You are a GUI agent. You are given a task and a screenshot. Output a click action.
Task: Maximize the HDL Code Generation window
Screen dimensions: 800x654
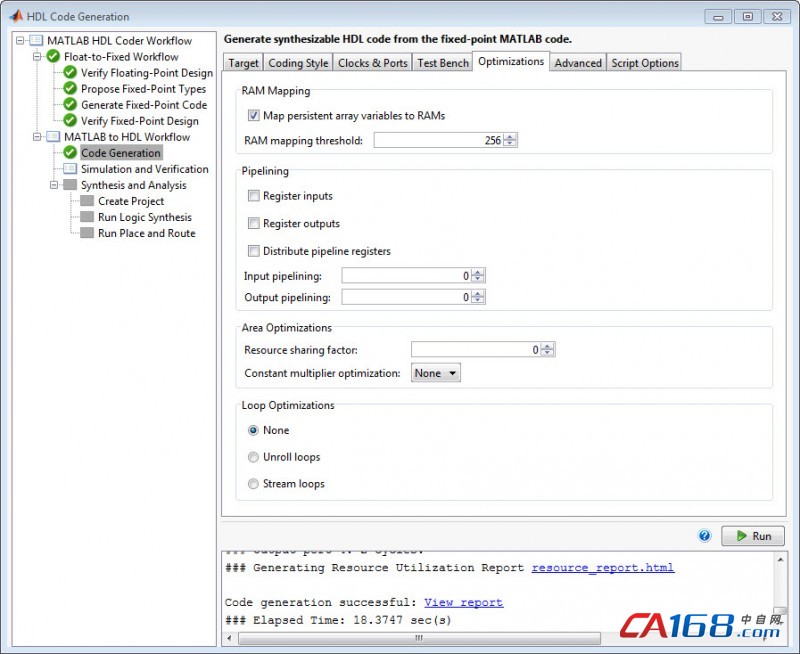pyautogui.click(x=748, y=17)
